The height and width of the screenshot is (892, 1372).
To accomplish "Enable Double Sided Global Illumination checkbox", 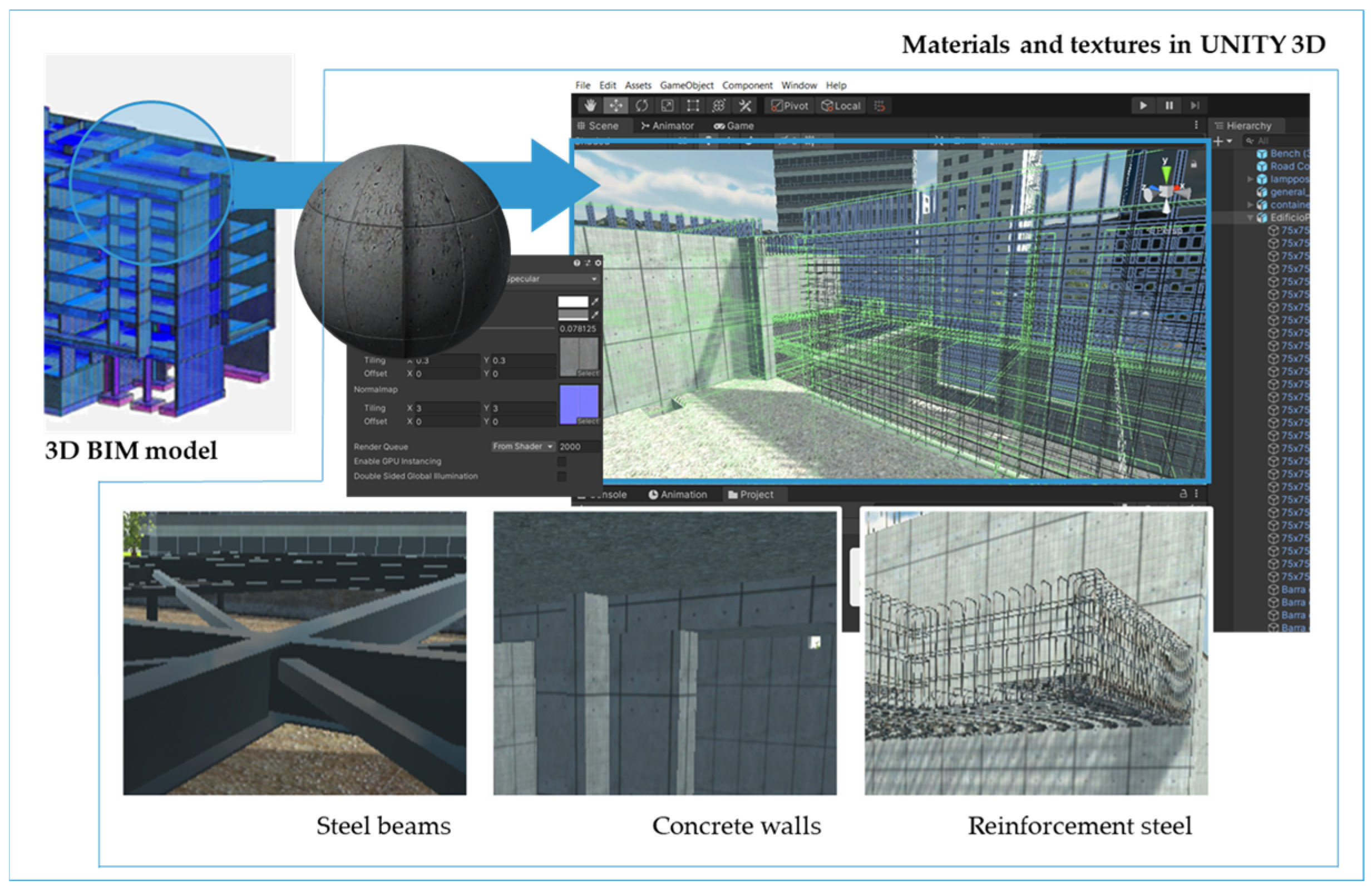I will pyautogui.click(x=561, y=477).
